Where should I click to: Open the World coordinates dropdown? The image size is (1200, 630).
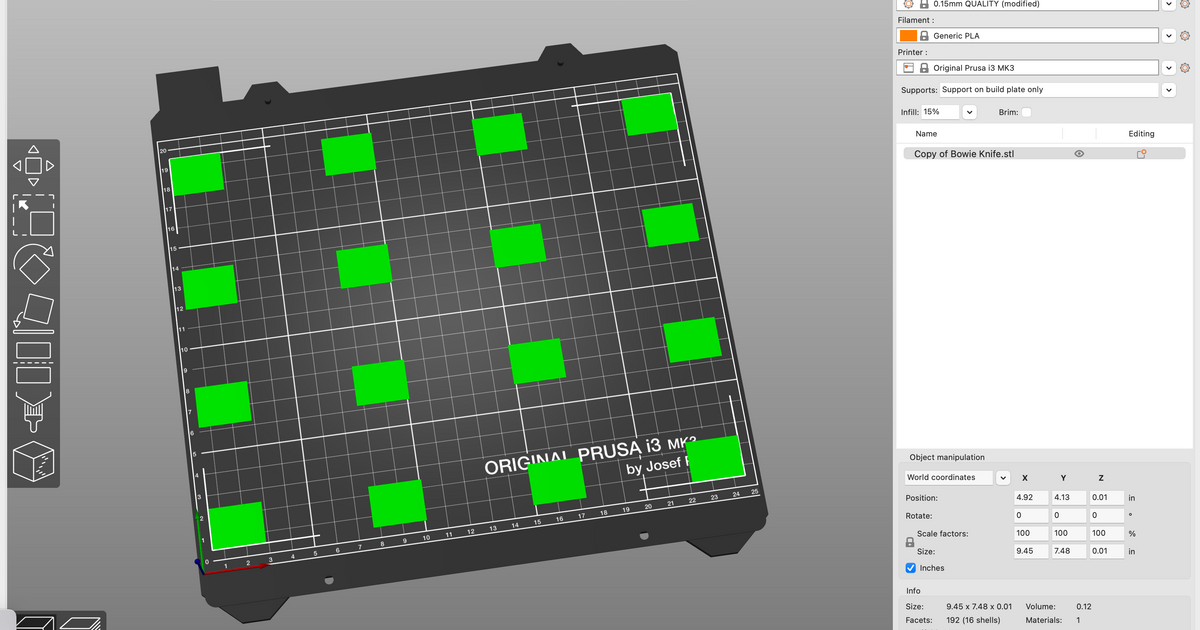pyautogui.click(x=1003, y=477)
